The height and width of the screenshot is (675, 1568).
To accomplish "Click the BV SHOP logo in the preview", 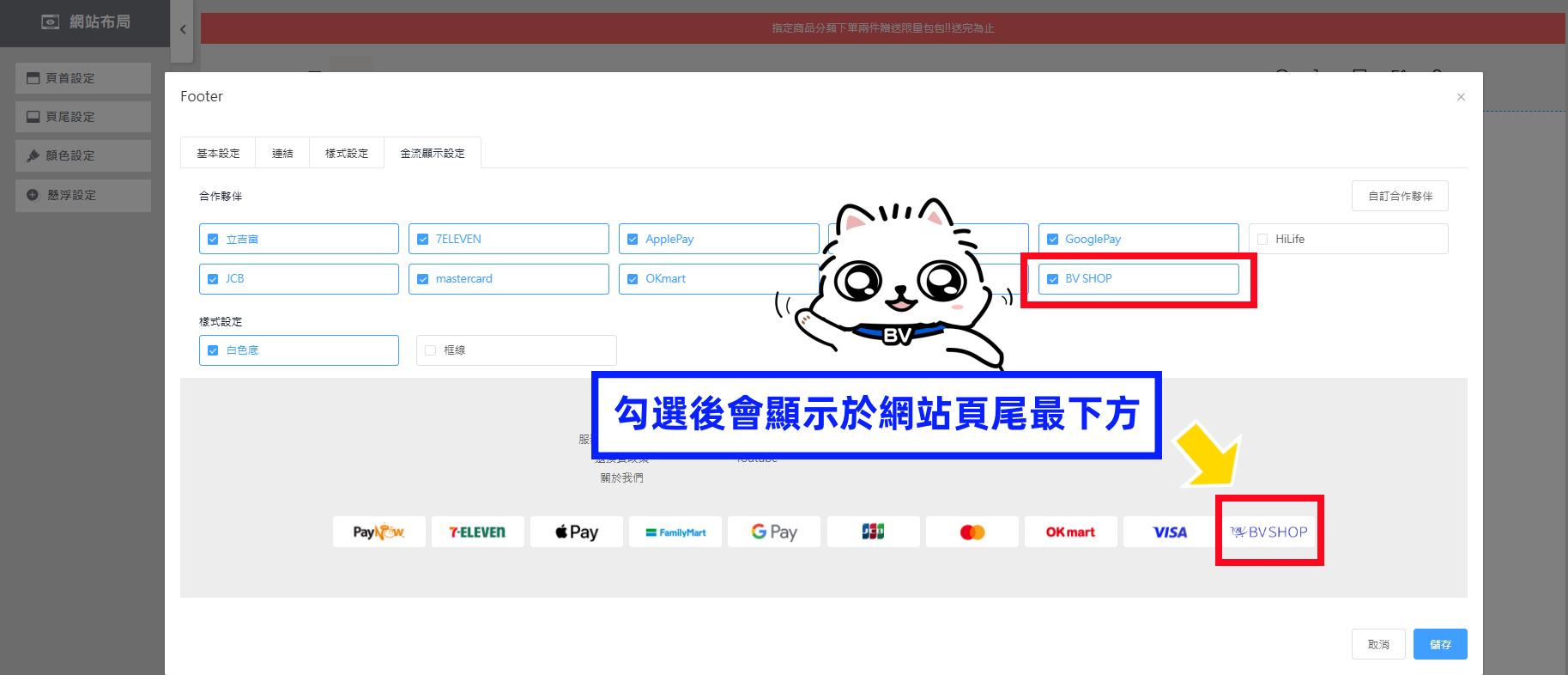I will pos(1268,532).
